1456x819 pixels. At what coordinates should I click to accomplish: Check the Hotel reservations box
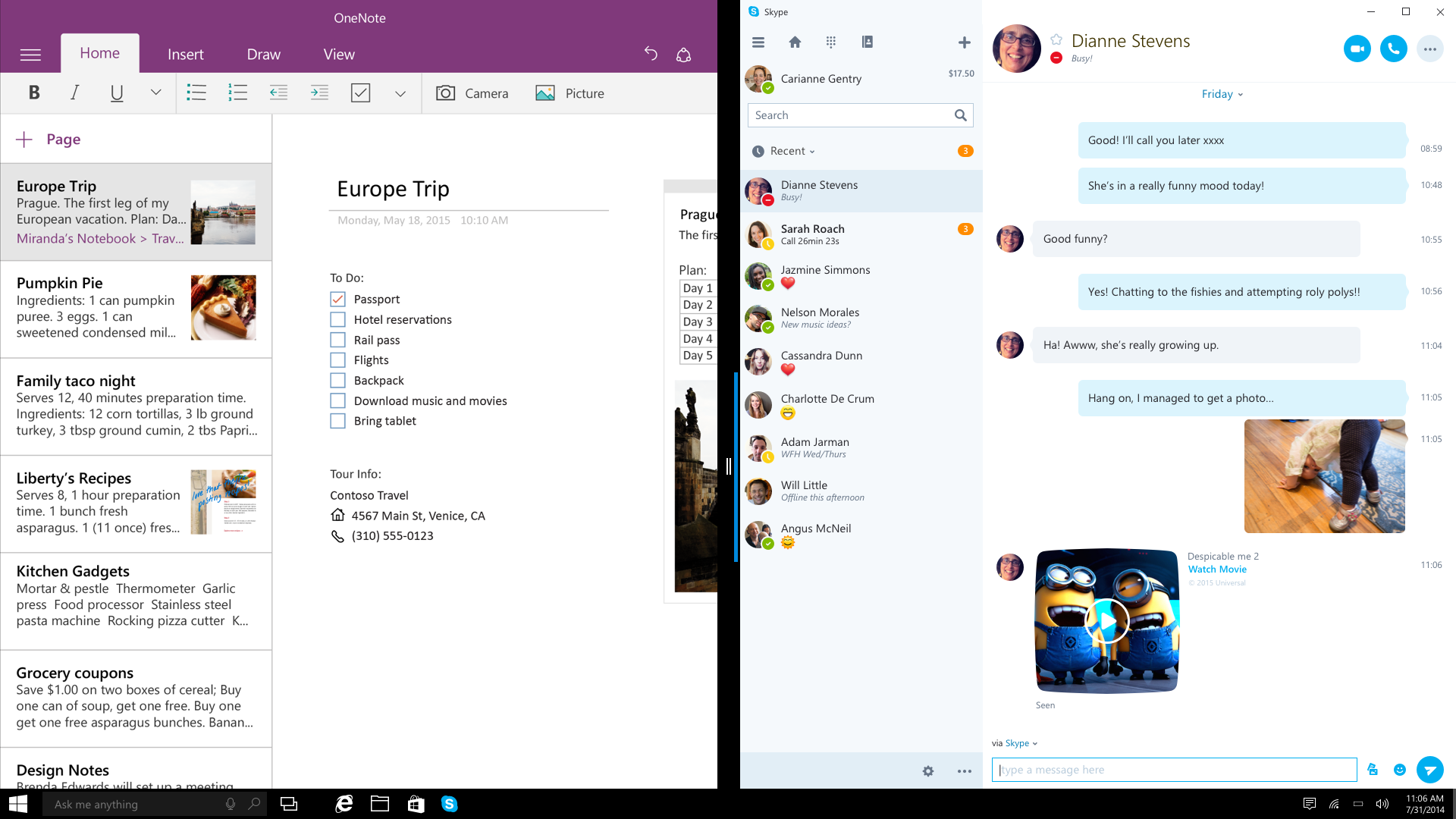click(338, 320)
